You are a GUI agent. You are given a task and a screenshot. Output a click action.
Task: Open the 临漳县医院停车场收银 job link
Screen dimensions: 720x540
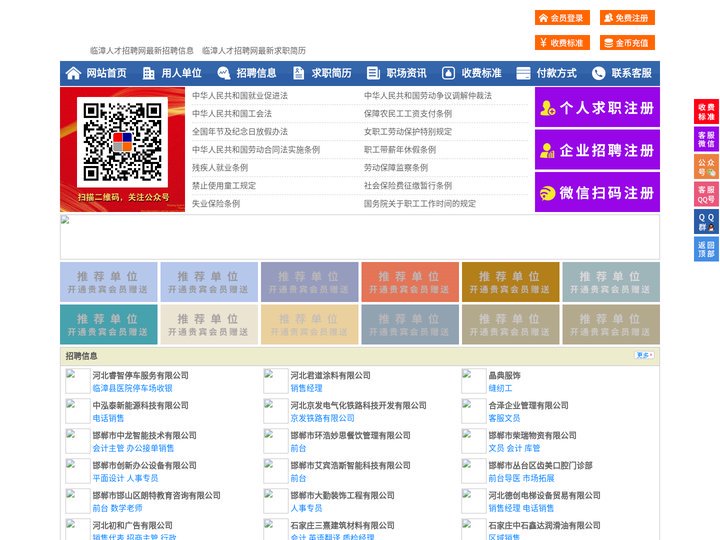[132, 388]
